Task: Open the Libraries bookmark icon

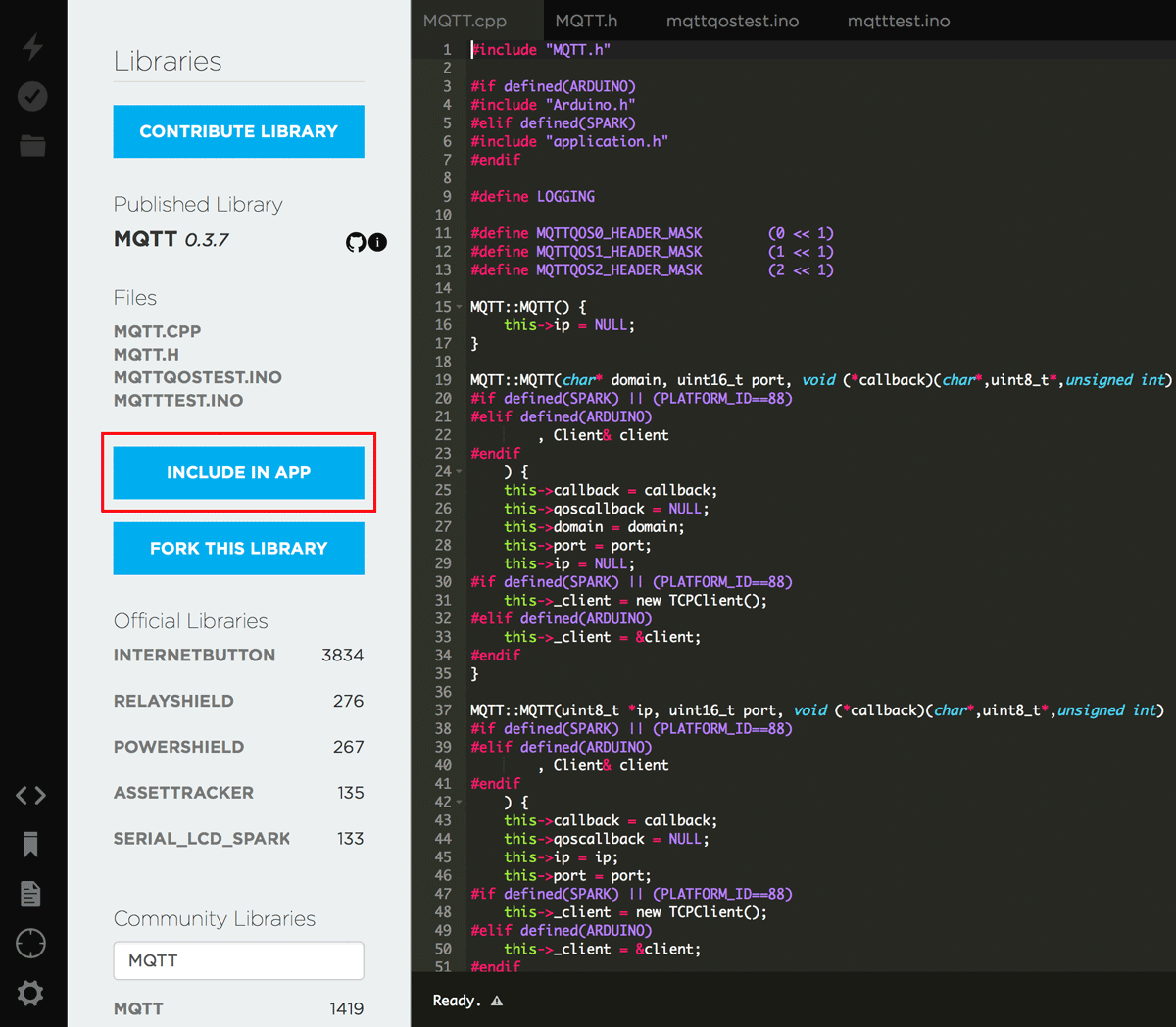Action: [x=31, y=845]
